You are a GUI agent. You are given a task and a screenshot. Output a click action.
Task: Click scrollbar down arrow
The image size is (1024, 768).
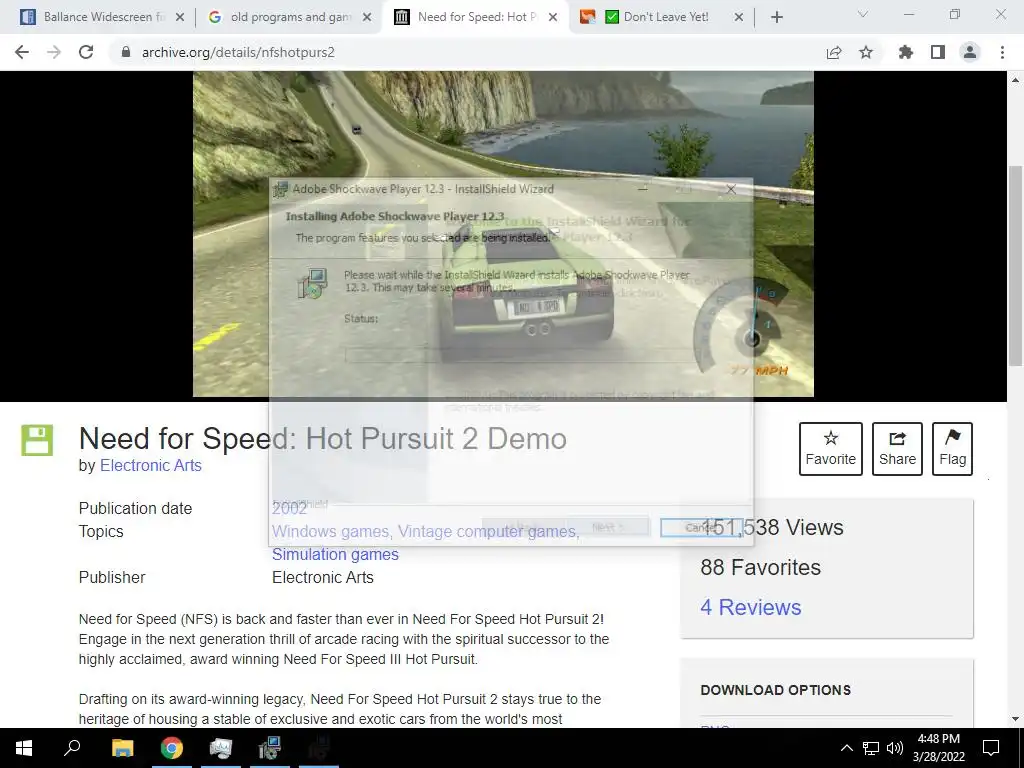pyautogui.click(x=1015, y=719)
